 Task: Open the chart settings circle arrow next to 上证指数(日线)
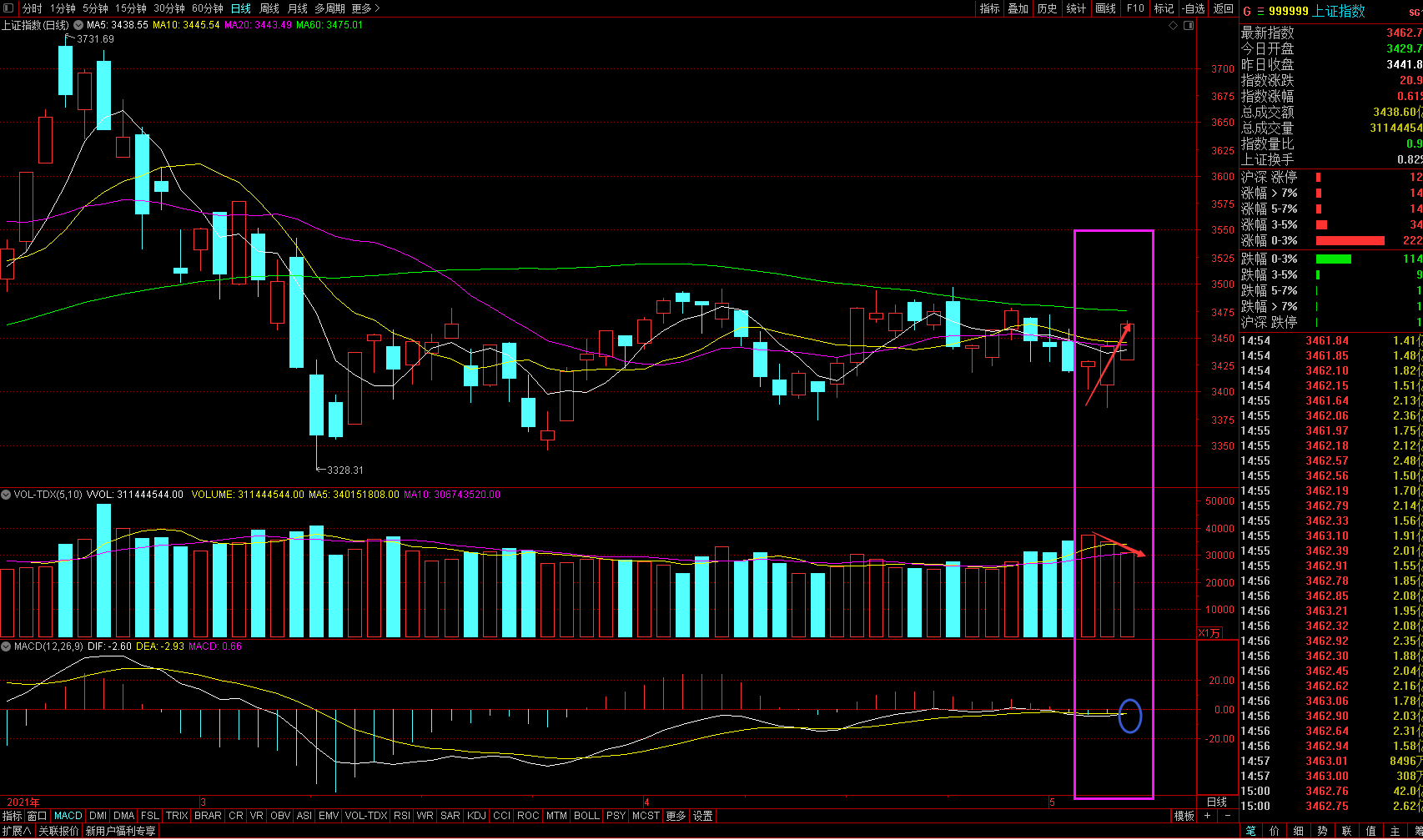78,25
